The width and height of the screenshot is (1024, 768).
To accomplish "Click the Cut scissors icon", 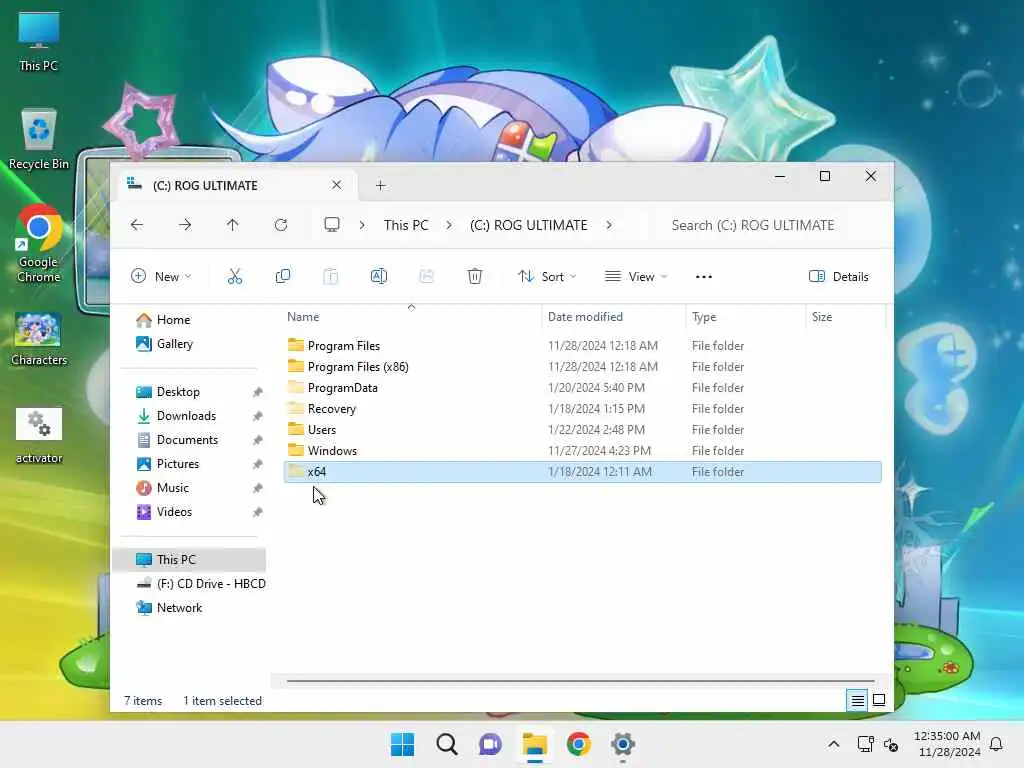I will [234, 276].
